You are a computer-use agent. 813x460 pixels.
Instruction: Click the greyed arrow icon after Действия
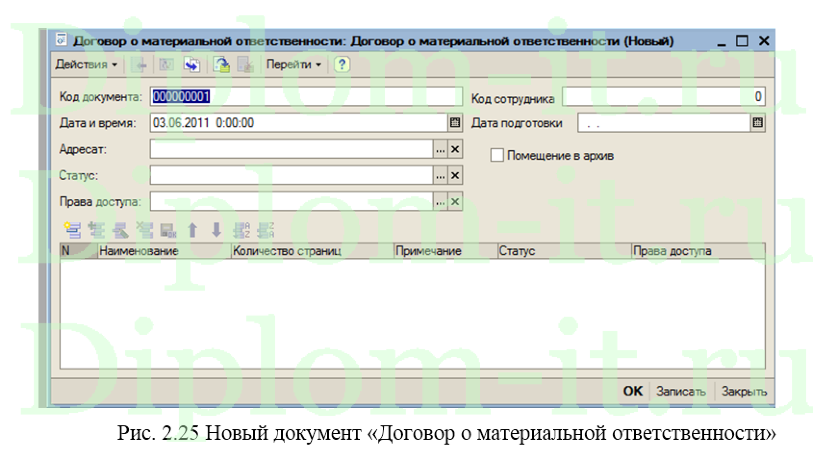(140, 65)
